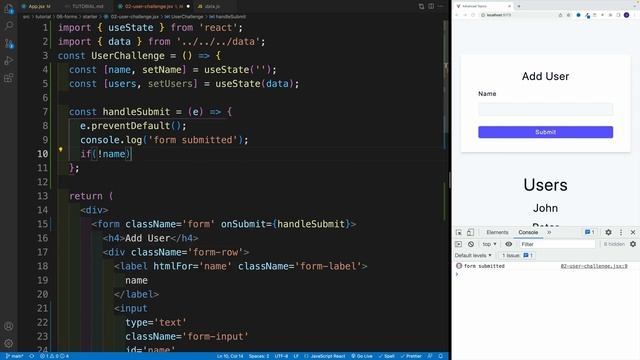640x360 pixels.
Task: Open the Extensions view
Action: (9, 78)
